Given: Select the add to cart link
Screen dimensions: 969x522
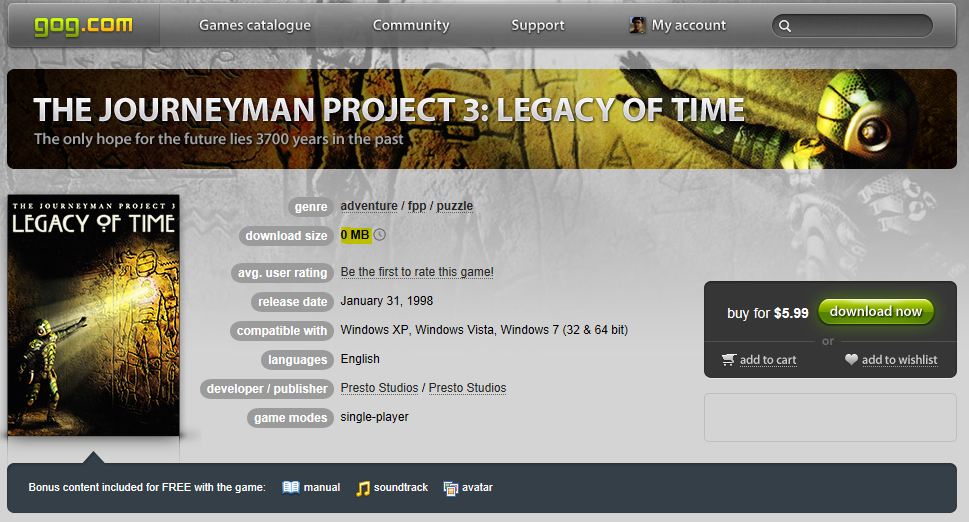Looking at the screenshot, I should coord(768,360).
